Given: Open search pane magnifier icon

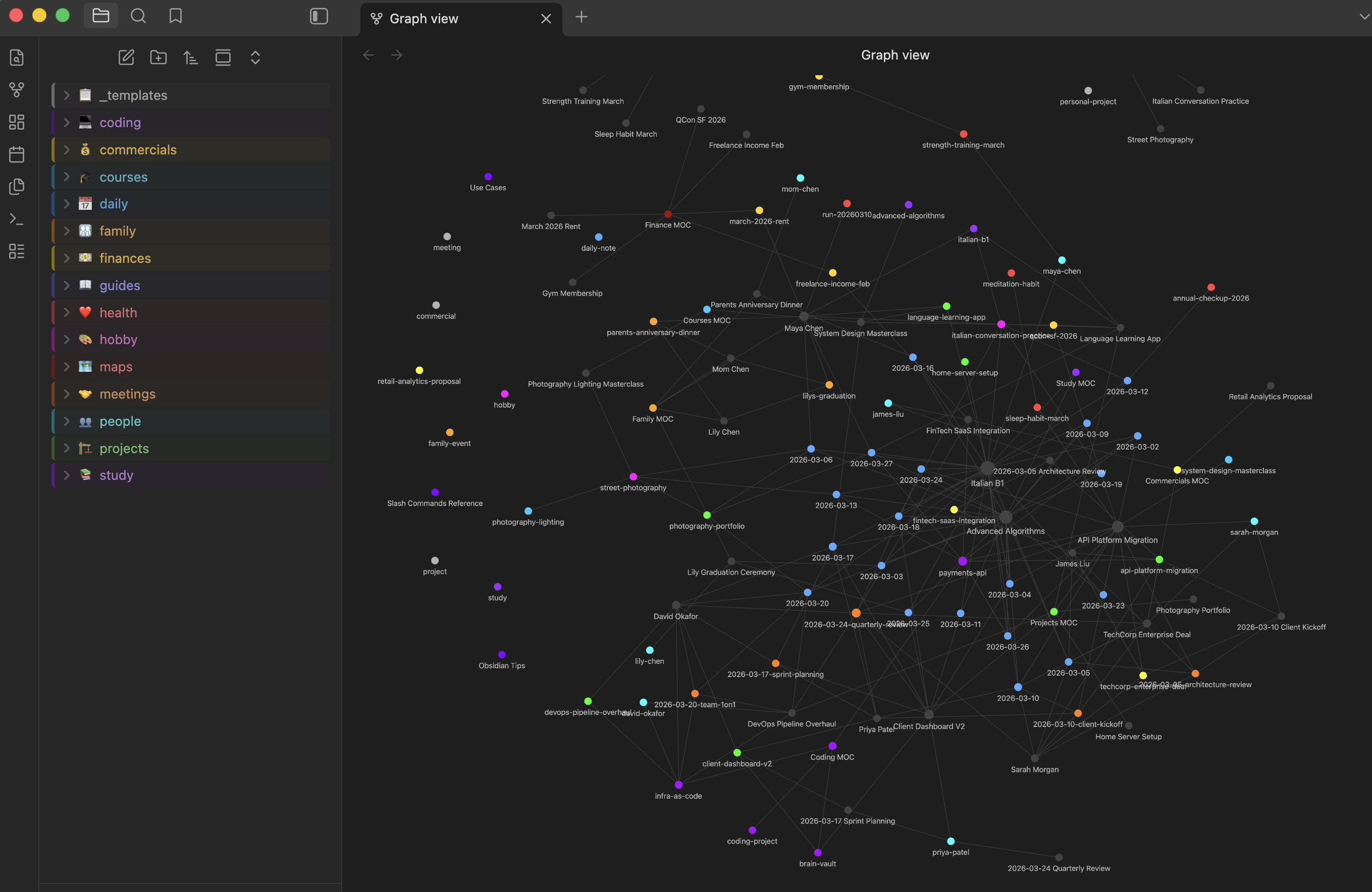Looking at the screenshot, I should (138, 16).
